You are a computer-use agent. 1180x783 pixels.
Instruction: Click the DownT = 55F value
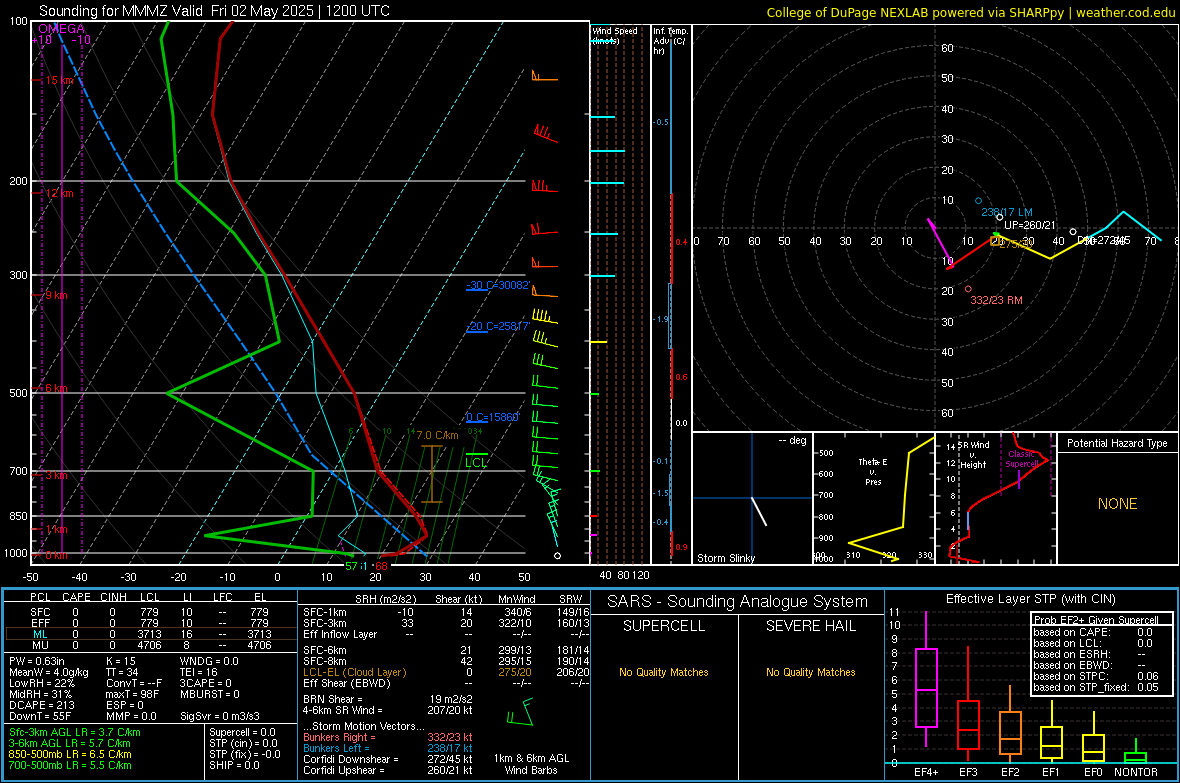pyautogui.click(x=40, y=716)
